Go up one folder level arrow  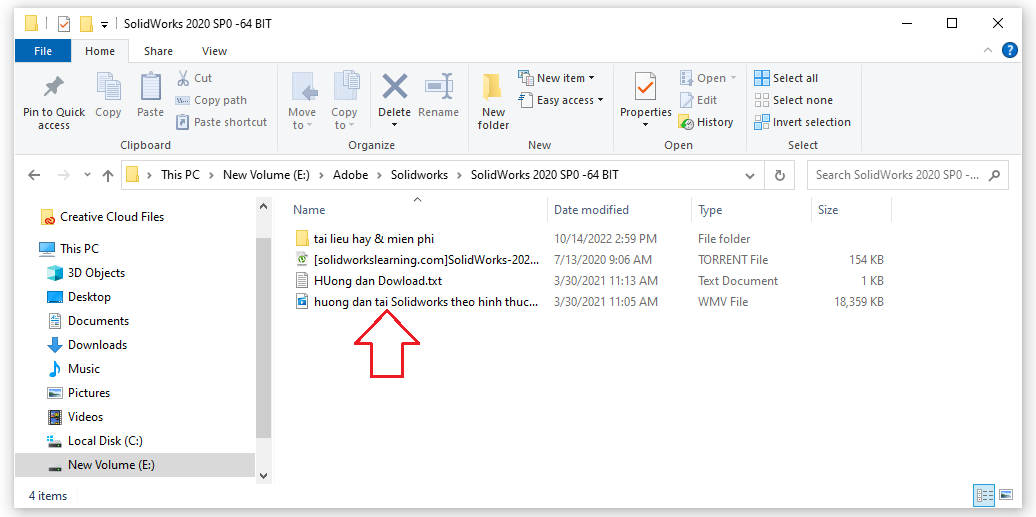click(108, 175)
